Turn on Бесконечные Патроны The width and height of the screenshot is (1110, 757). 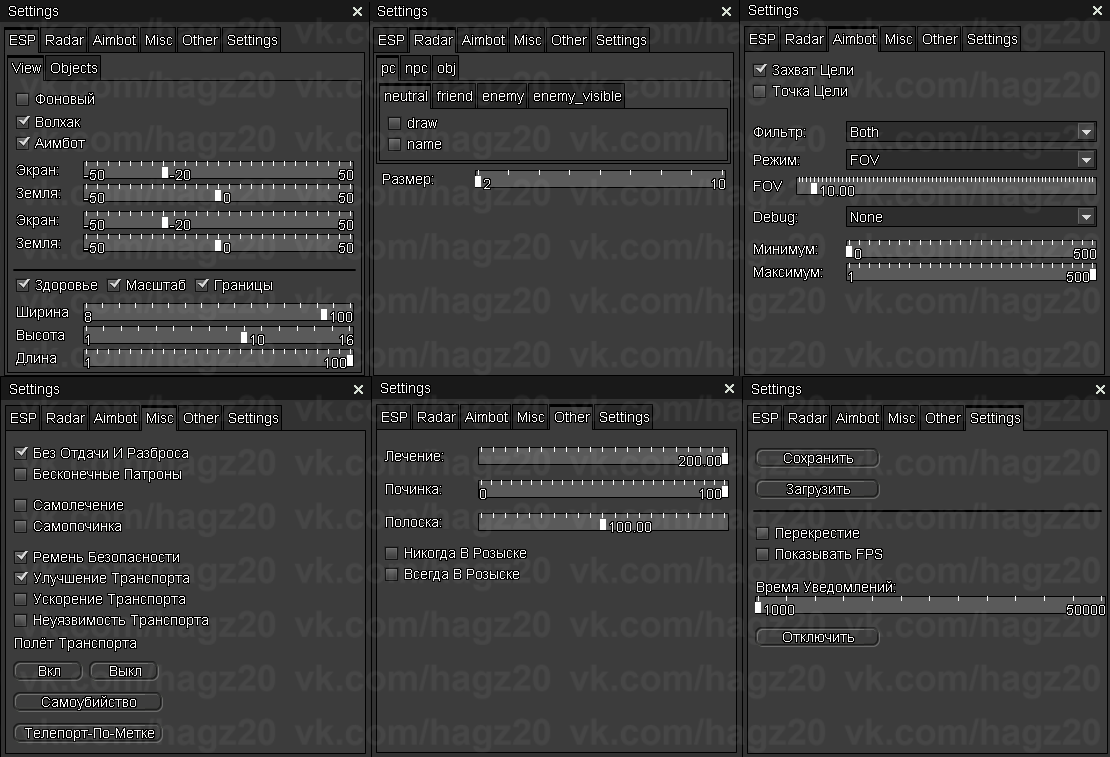click(x=21, y=474)
